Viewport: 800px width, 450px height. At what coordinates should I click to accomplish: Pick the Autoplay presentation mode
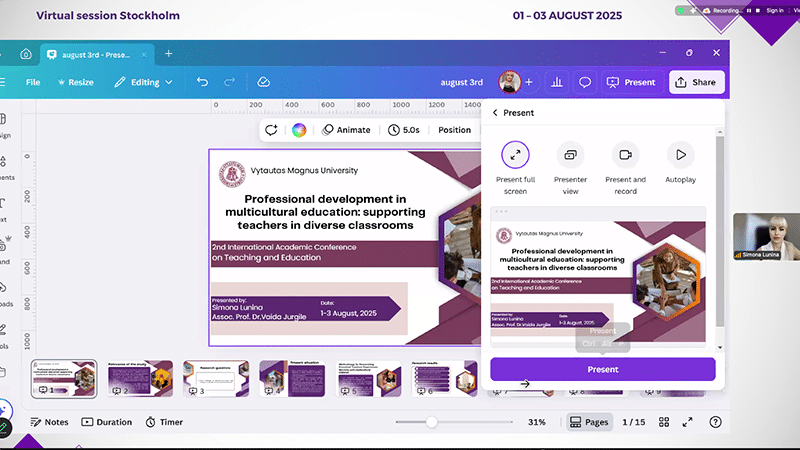tap(680, 155)
